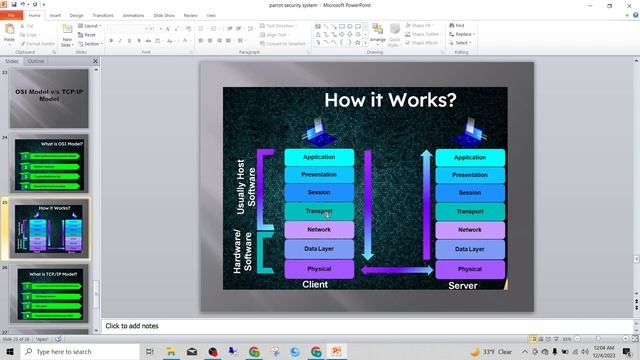Screen dimensions: 640x360
Task: Switch to the Slide Show ribbon tab
Action: pyautogui.click(x=164, y=16)
